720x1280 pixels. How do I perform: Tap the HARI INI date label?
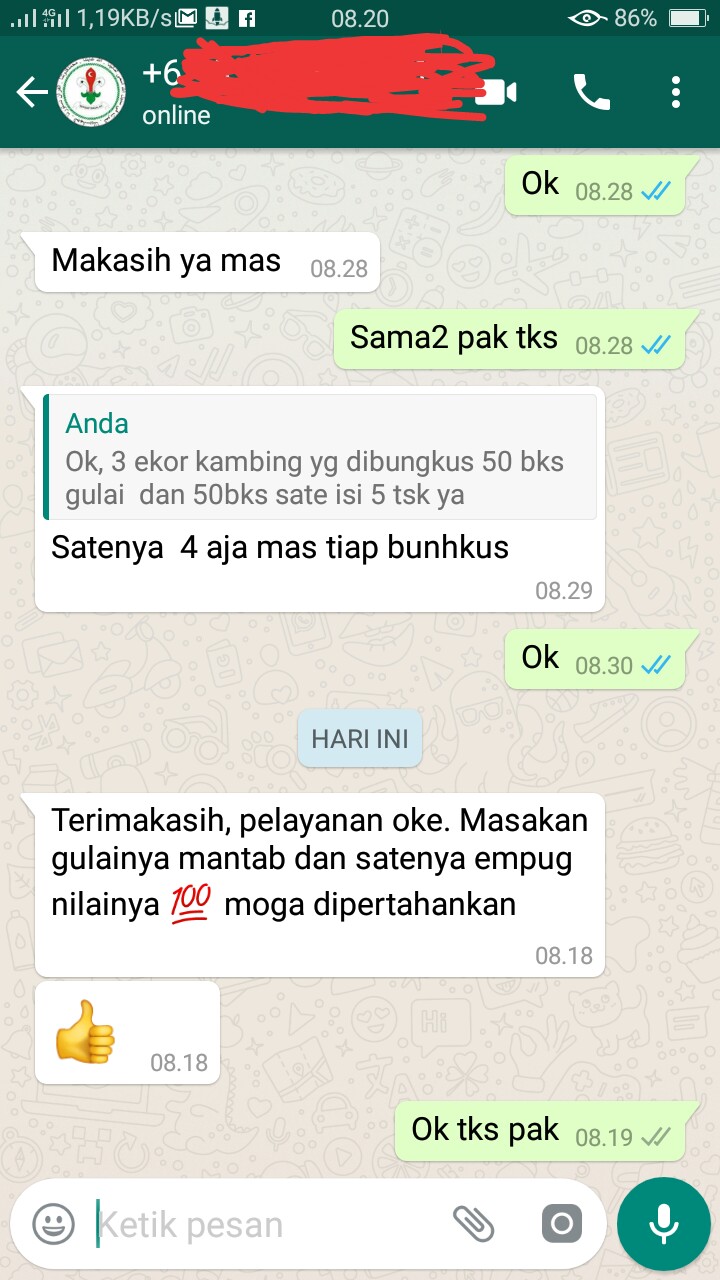(x=360, y=739)
